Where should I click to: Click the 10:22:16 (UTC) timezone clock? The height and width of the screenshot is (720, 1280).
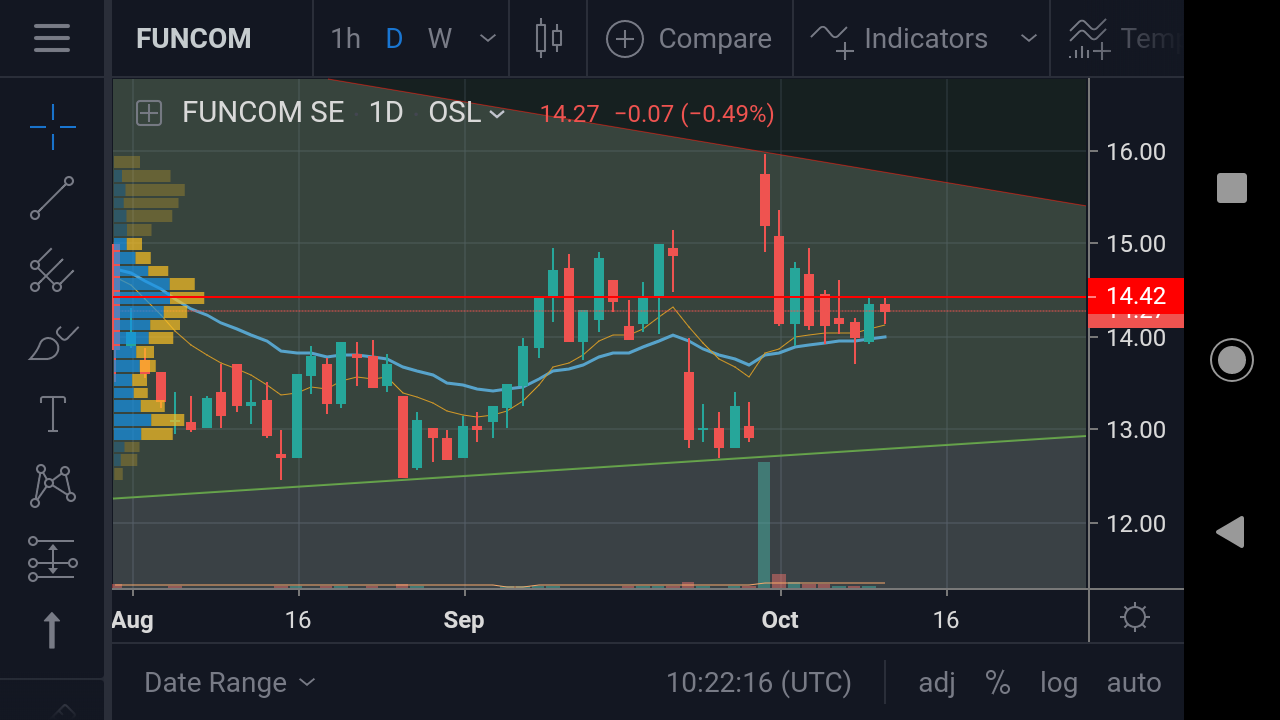pyautogui.click(x=759, y=683)
